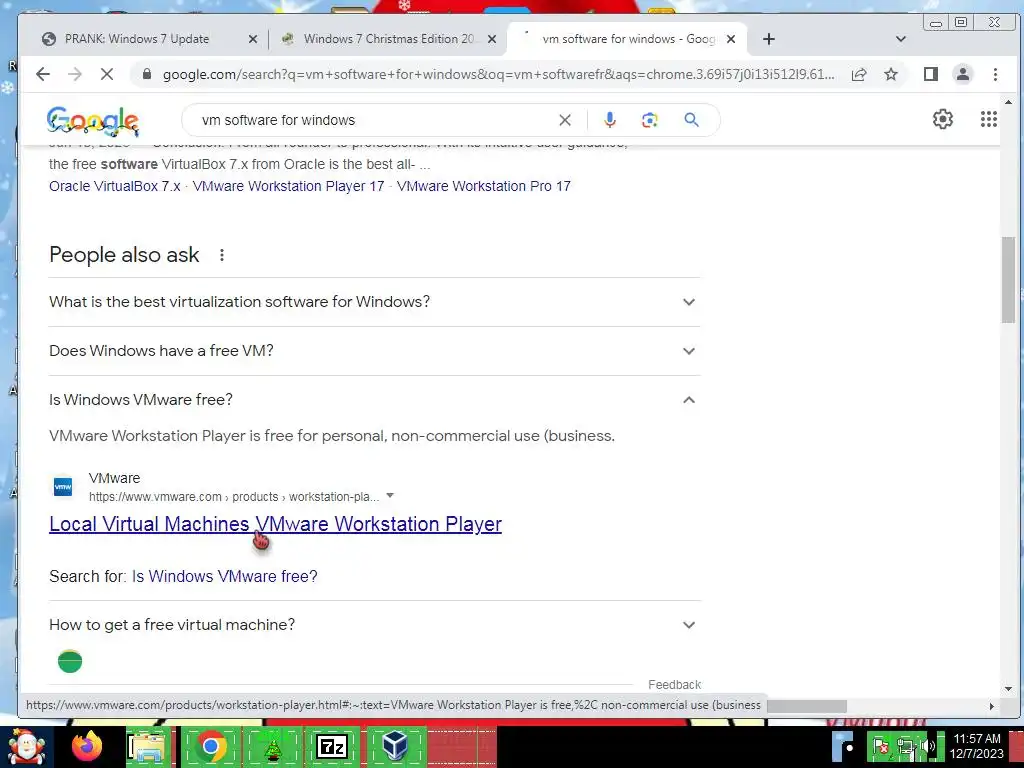Open the Google apps grid
This screenshot has width=1024, height=768.
[989, 119]
